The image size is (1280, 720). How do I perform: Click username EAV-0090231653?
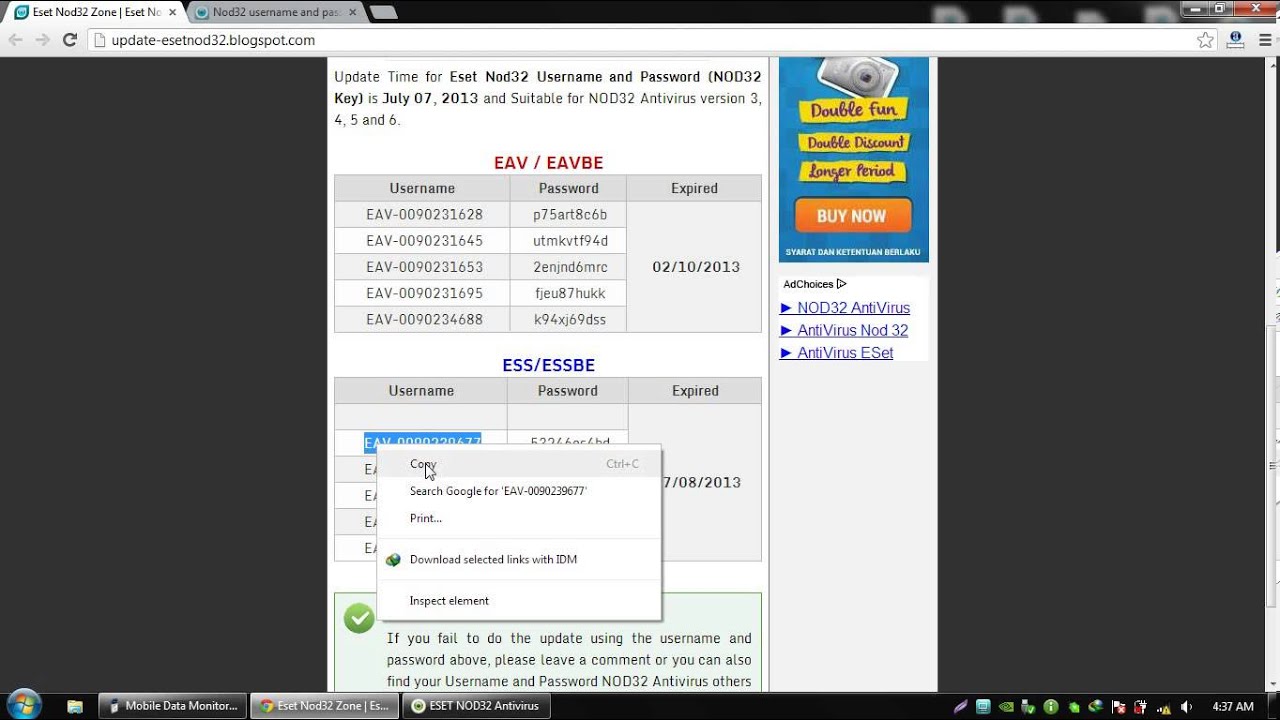tap(424, 267)
